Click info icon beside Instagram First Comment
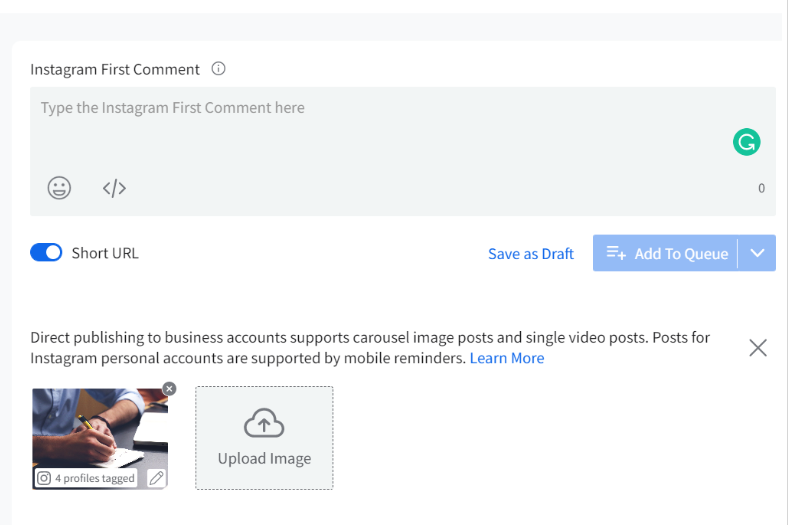 click(x=219, y=69)
